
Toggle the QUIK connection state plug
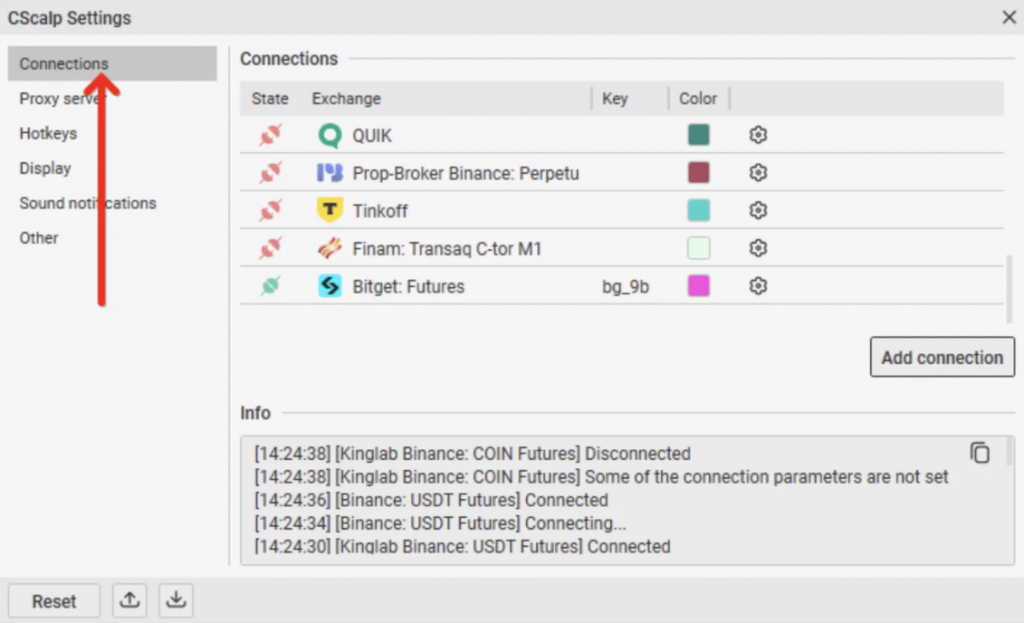[270, 135]
